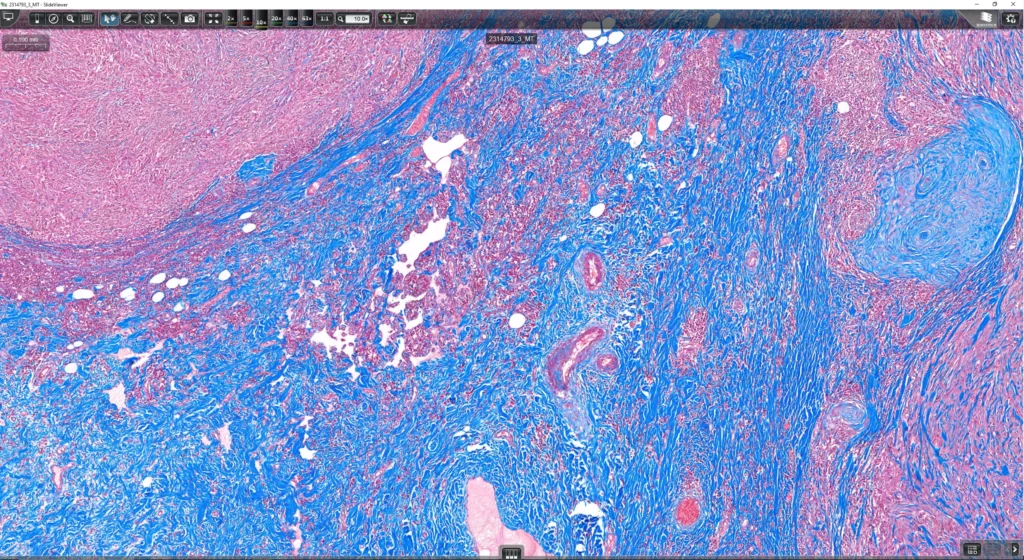The width and height of the screenshot is (1024, 560).
Task: Fit slide to window with arrows icon
Action: point(214,19)
